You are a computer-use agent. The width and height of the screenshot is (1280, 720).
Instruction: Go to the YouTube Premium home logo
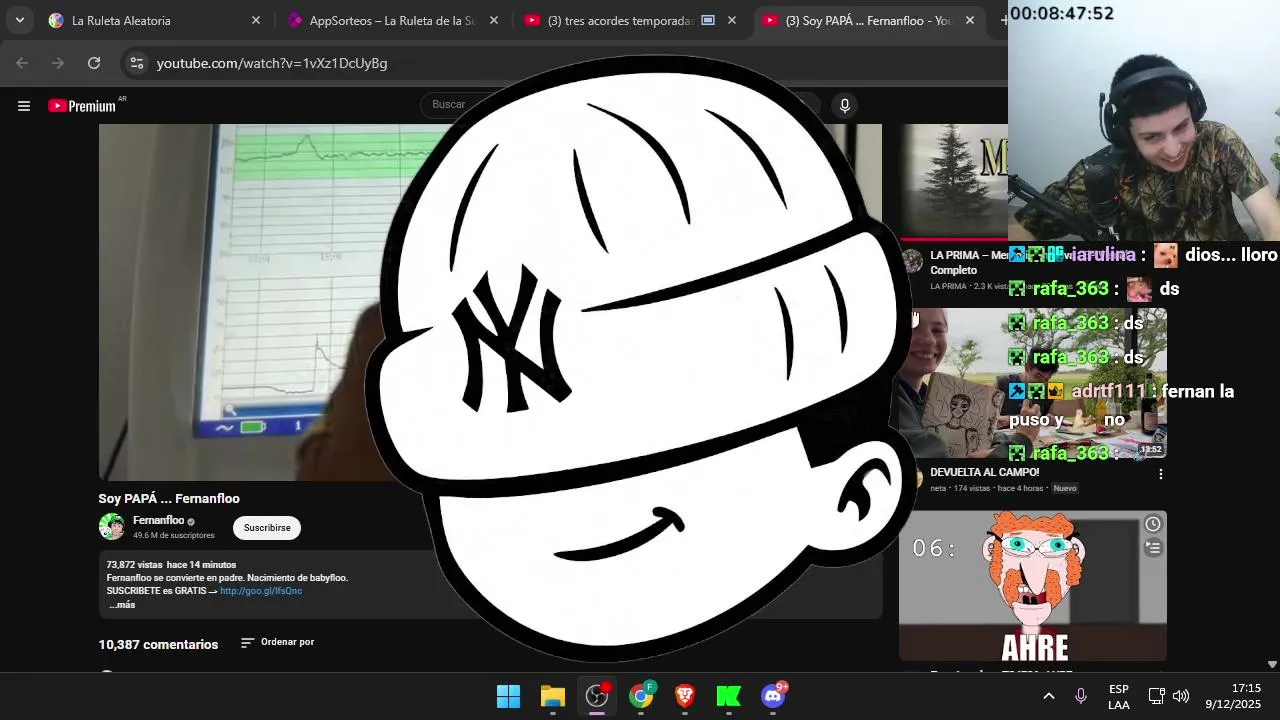(82, 105)
